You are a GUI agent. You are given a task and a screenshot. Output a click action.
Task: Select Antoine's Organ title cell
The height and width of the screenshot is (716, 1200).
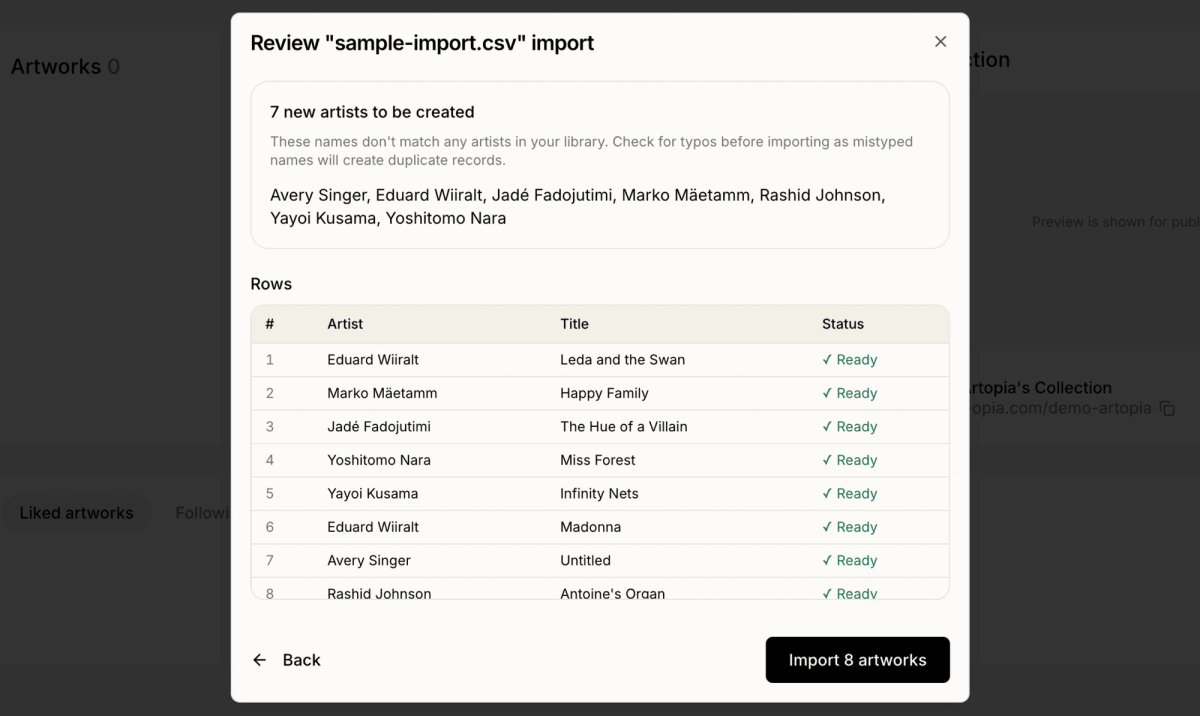click(612, 593)
